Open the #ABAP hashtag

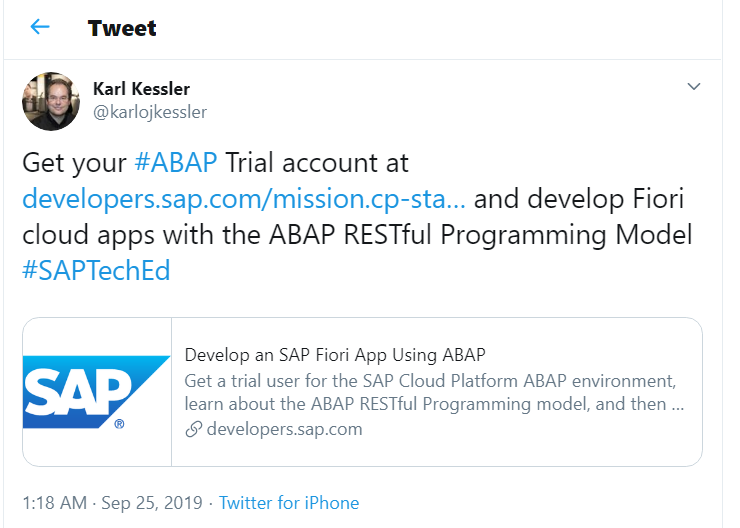176,163
